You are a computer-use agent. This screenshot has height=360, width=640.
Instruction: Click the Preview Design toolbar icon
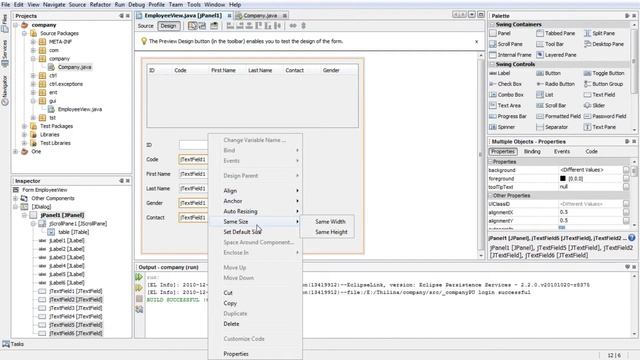pos(214,26)
